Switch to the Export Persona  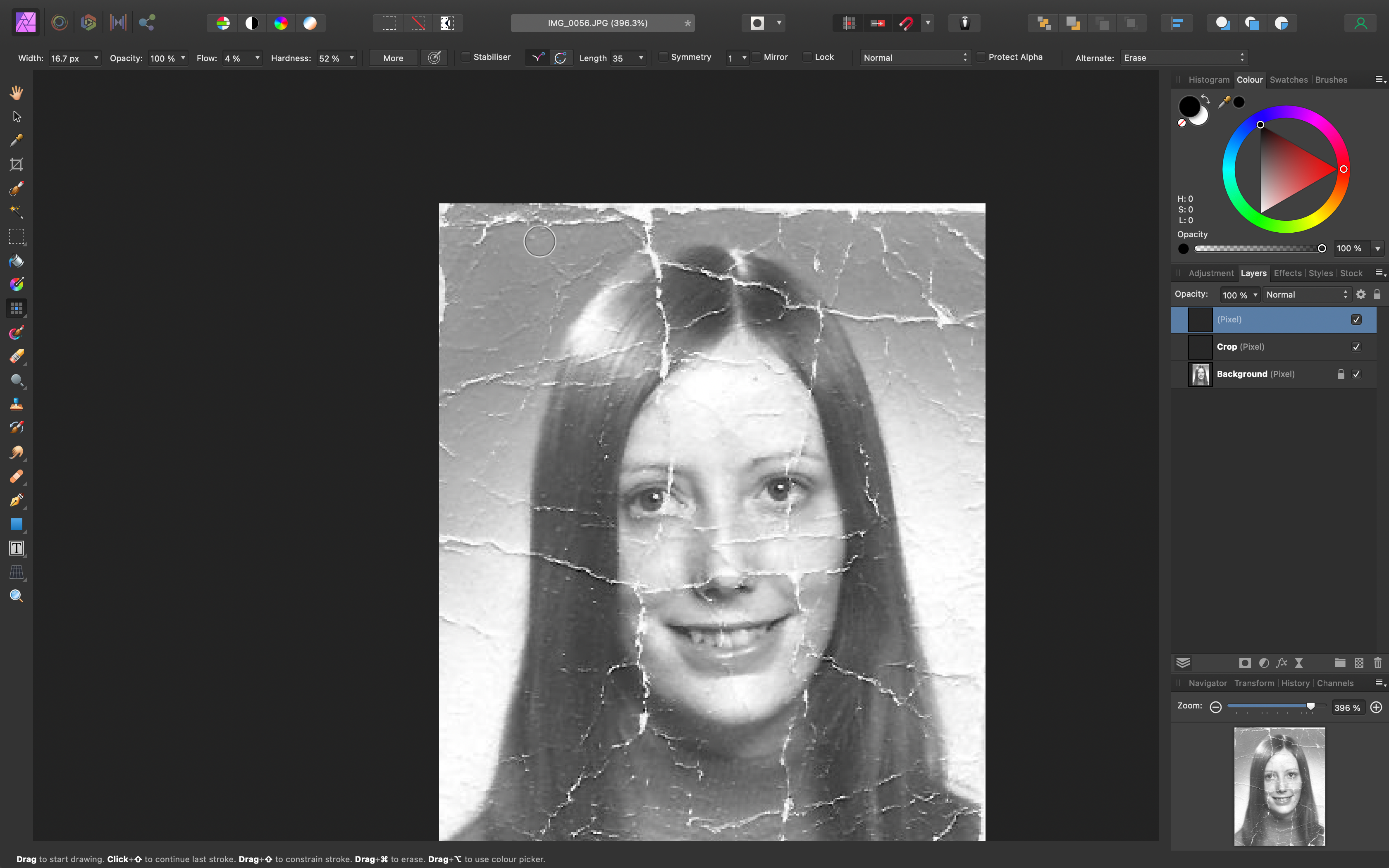[147, 23]
